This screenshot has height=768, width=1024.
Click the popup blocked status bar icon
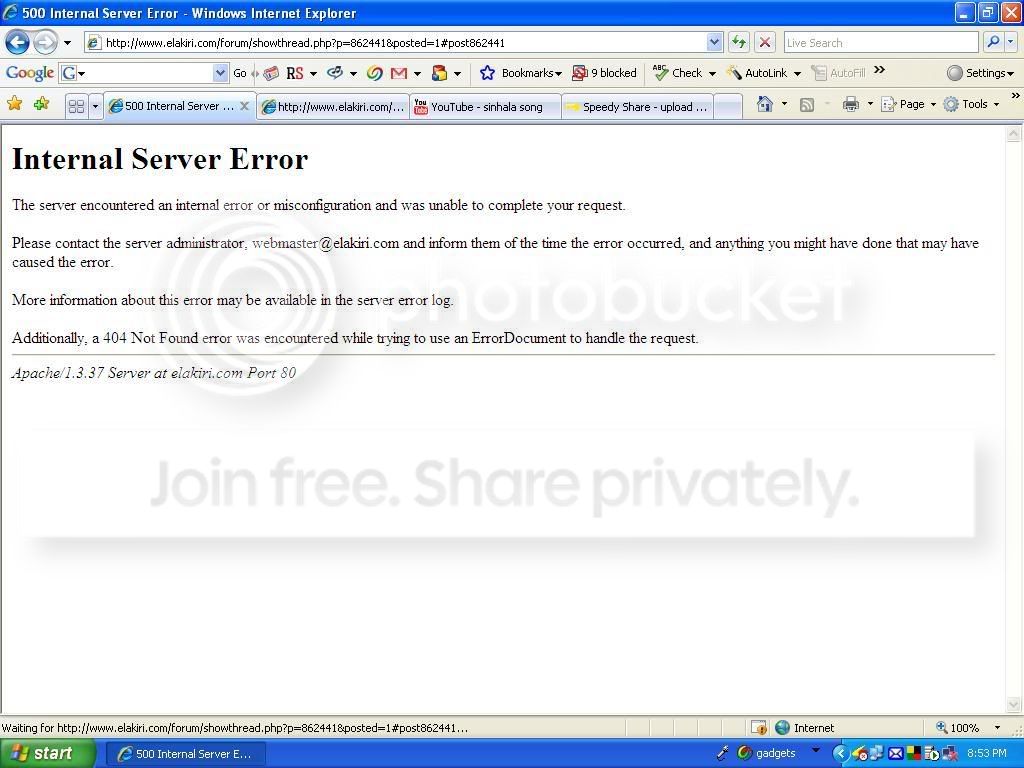[758, 728]
